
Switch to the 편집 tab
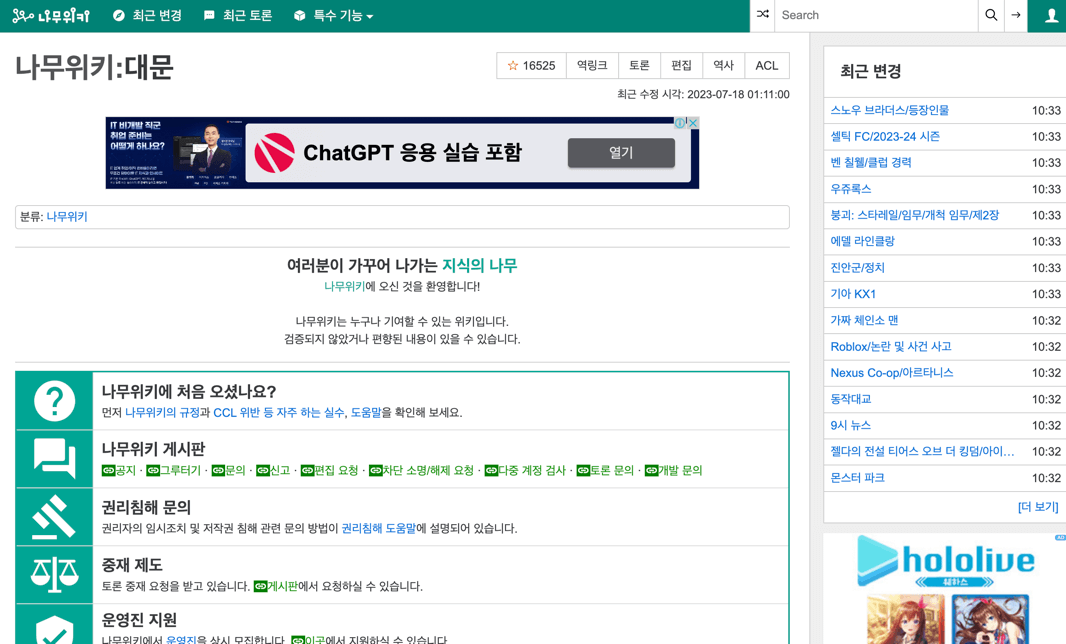(681, 65)
